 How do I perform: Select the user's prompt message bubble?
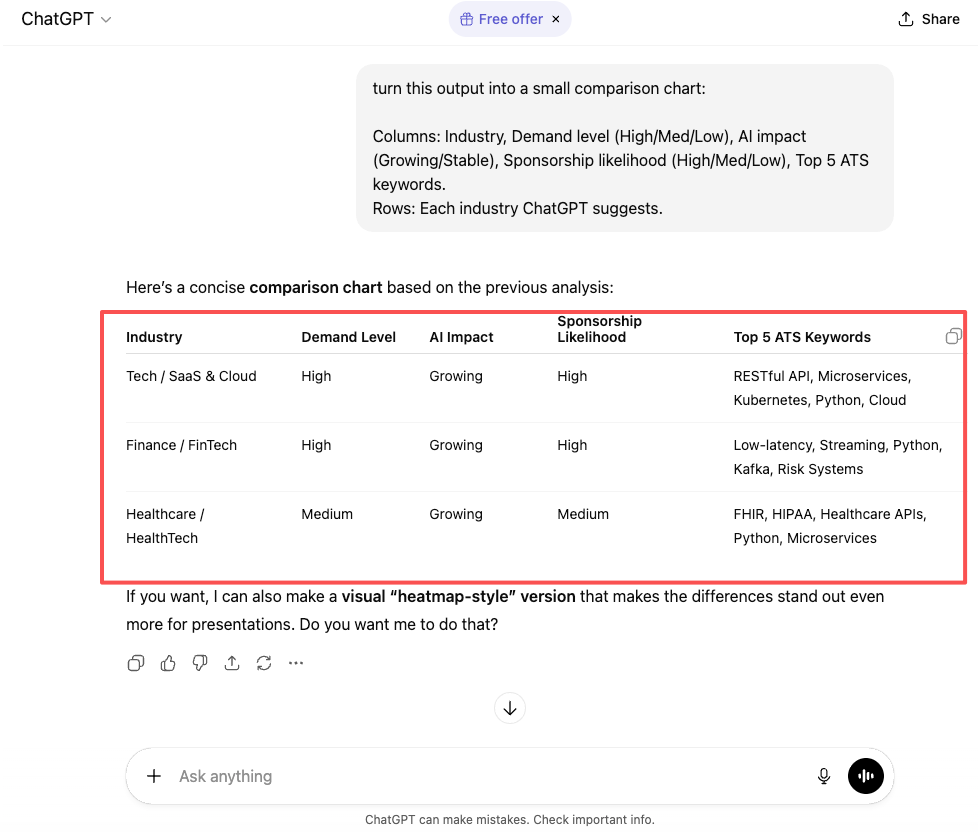point(624,148)
